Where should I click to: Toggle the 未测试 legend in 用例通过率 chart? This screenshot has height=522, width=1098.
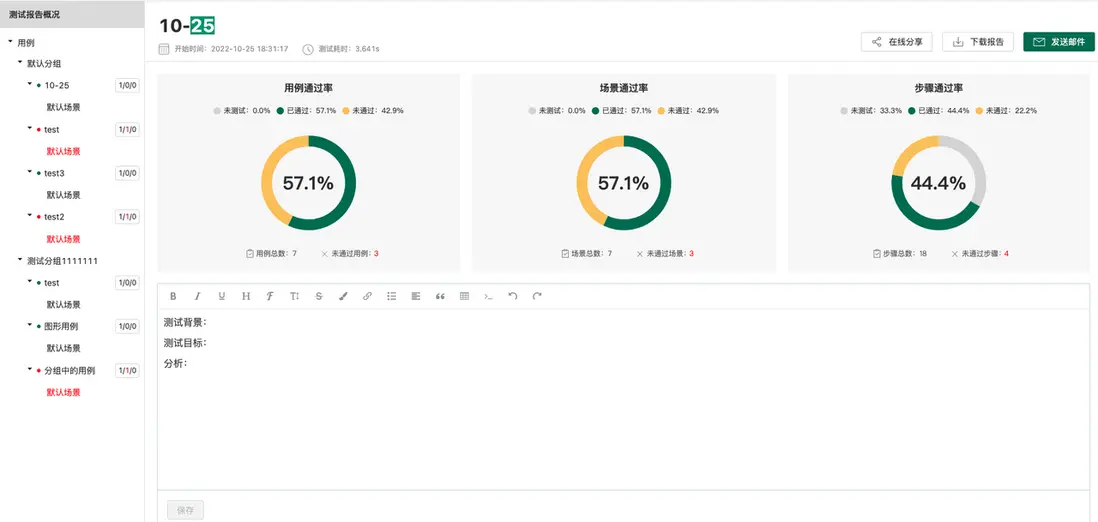click(242, 111)
